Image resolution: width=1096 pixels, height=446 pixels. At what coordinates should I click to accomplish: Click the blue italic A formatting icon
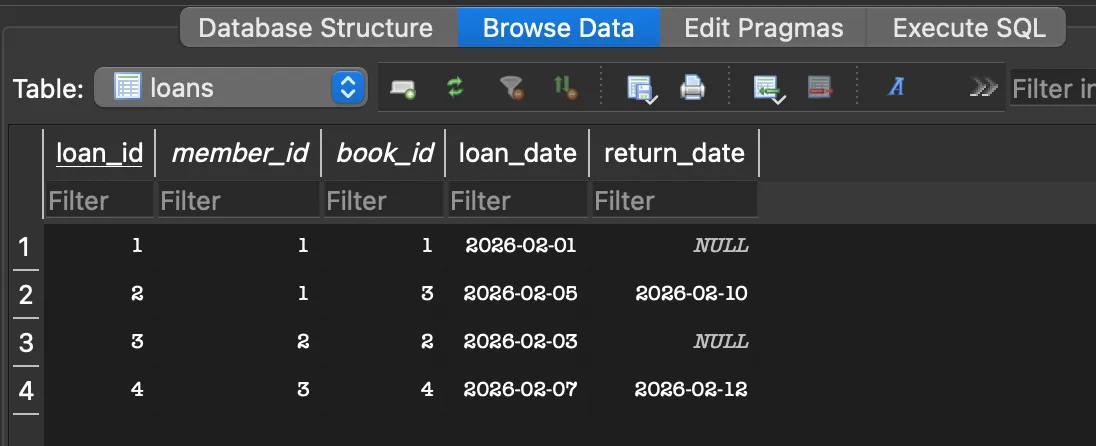(x=896, y=88)
